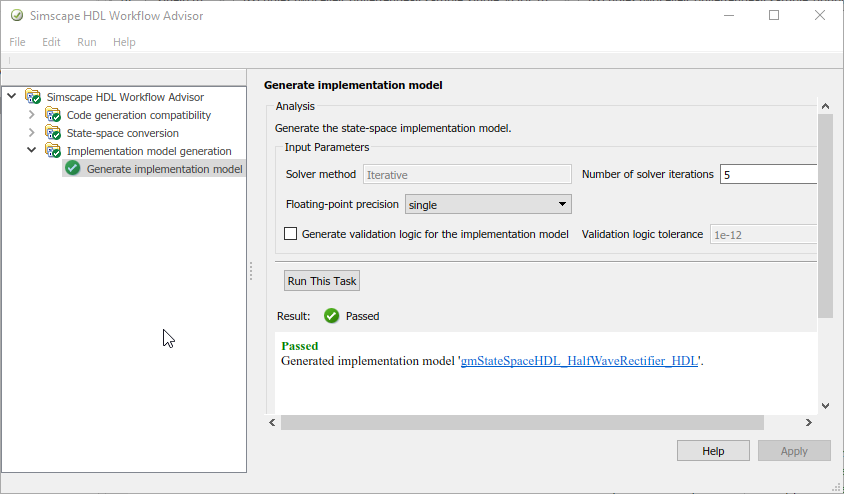Click the horizontal scrollbar in the analysis pane
This screenshot has width=844, height=494.
tap(540, 423)
